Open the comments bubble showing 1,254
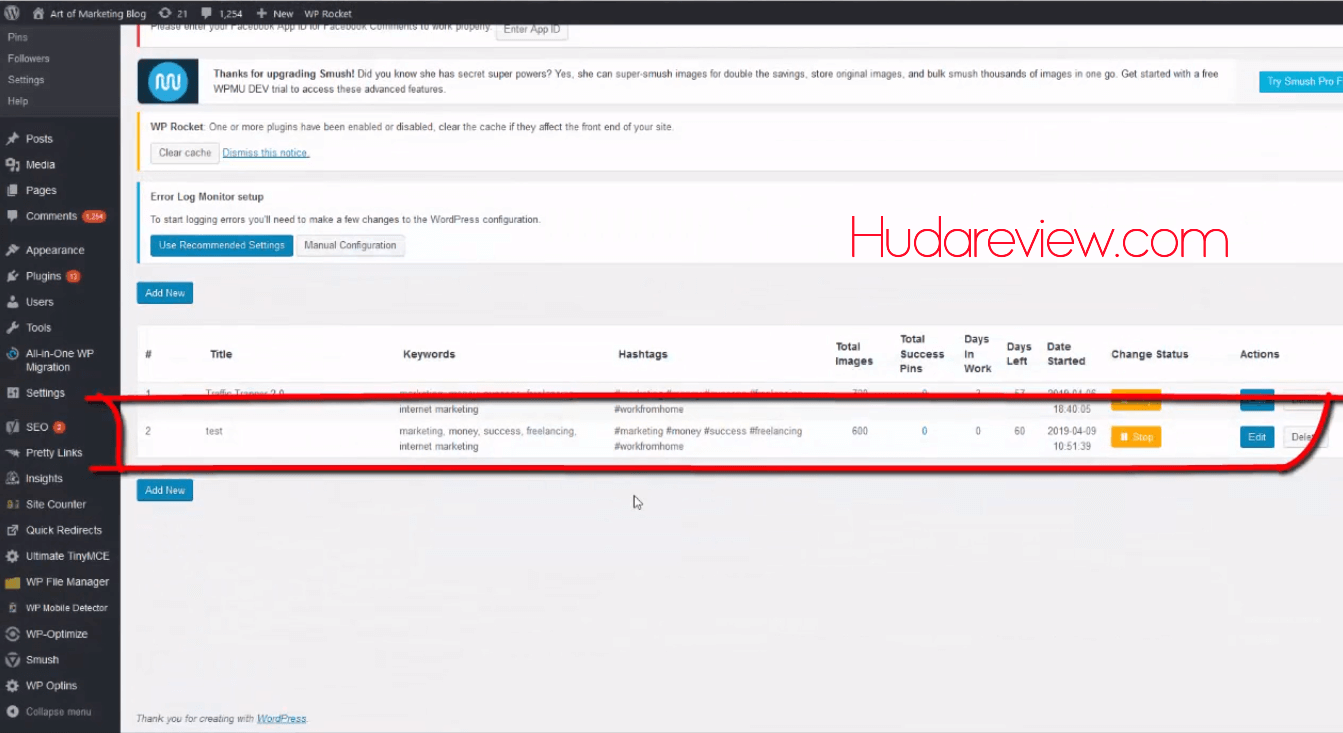Viewport: 1343px width, 733px height. (222, 14)
